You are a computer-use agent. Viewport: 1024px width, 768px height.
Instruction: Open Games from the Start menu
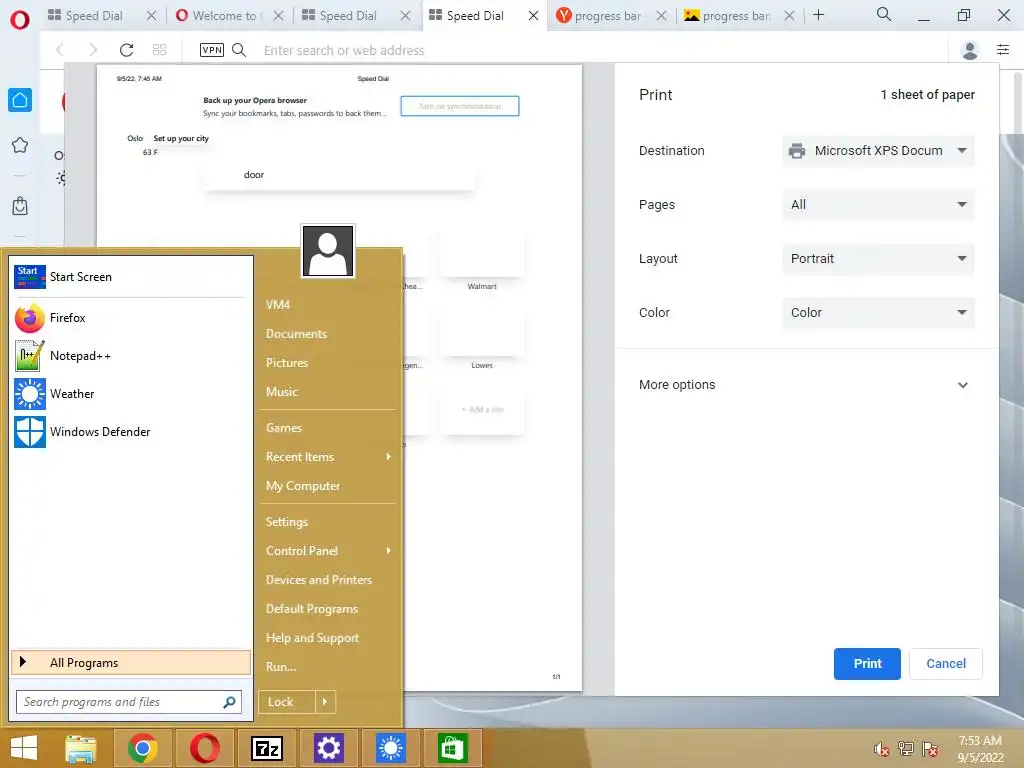tap(284, 428)
